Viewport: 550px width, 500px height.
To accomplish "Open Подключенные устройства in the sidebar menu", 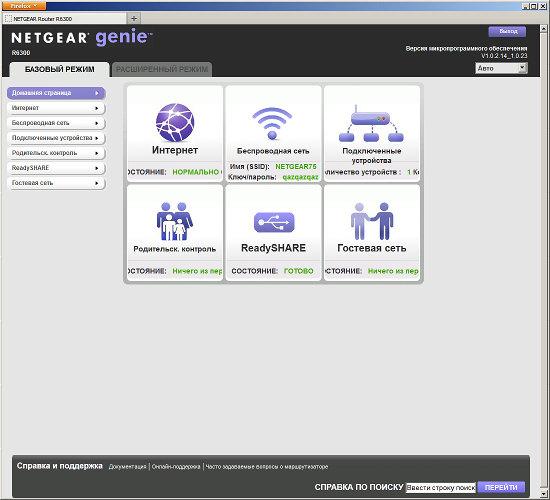I will (56, 138).
